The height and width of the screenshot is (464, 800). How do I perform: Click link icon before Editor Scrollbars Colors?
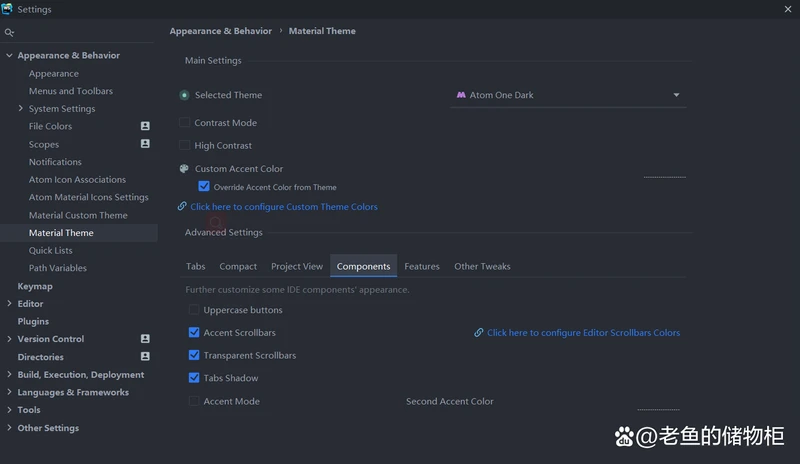click(479, 332)
